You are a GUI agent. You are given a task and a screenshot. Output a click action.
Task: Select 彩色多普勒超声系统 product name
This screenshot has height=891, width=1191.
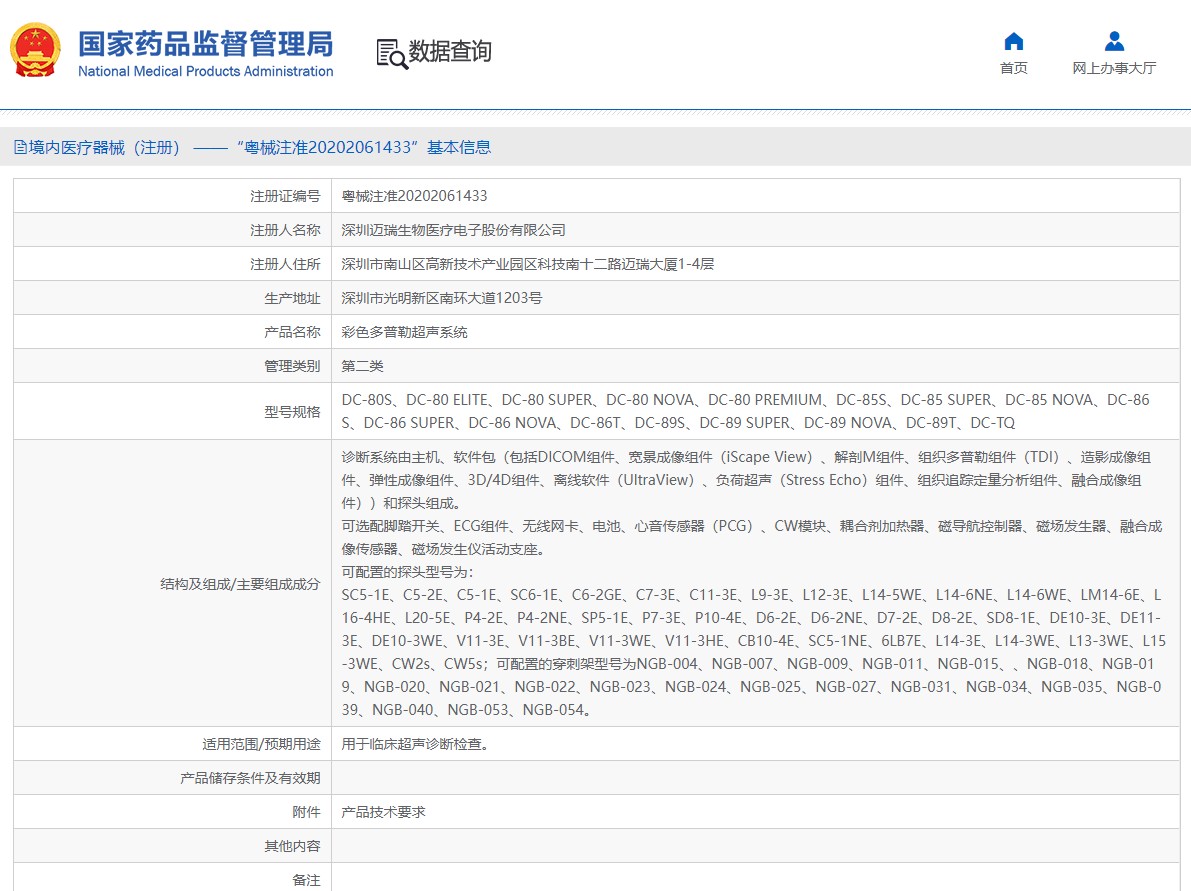[x=404, y=333]
